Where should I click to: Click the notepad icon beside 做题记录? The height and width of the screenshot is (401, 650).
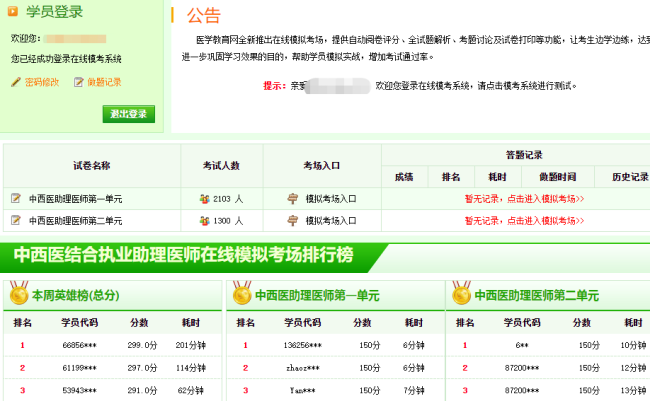click(79, 82)
